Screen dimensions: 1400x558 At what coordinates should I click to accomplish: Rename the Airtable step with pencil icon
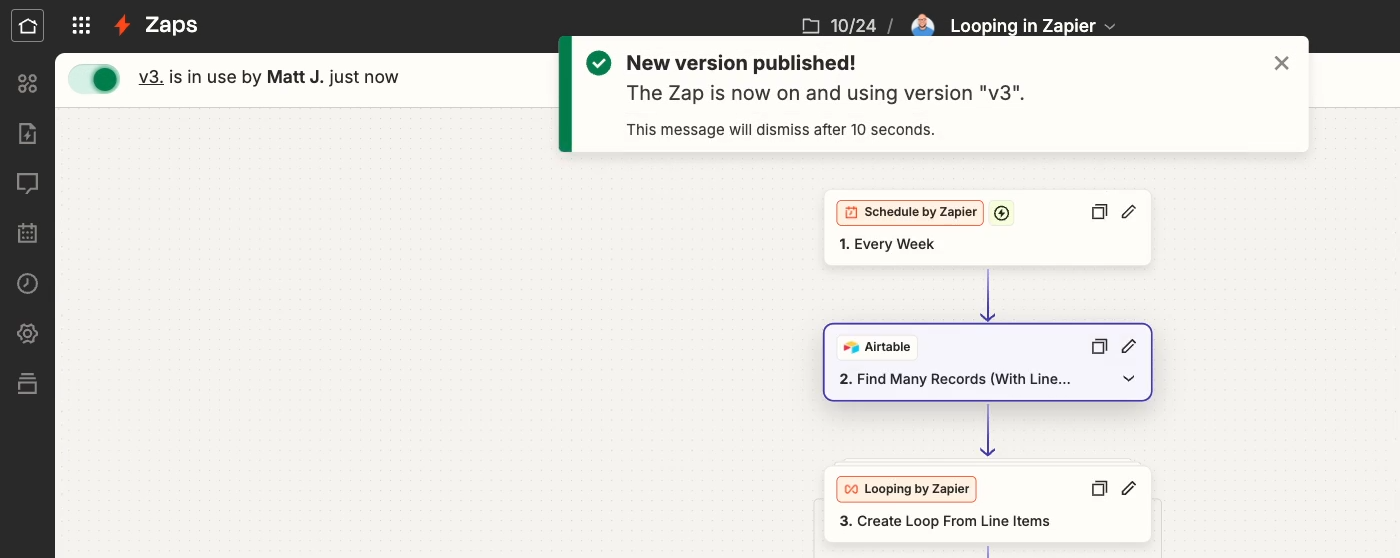(1129, 347)
